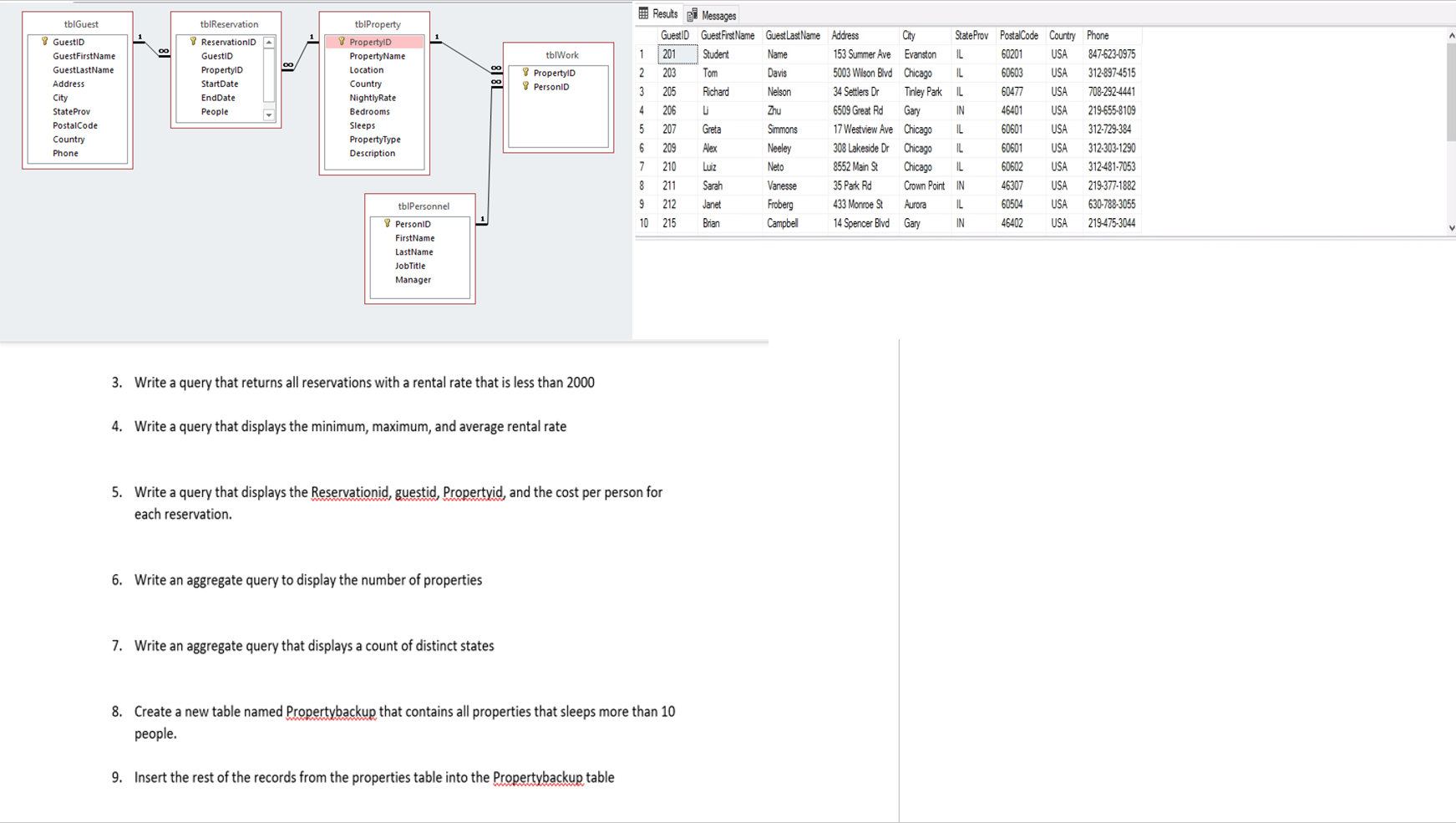Click the up scroll arrow in tblReservation field list
The width and height of the screenshot is (1456, 823).
click(x=268, y=42)
